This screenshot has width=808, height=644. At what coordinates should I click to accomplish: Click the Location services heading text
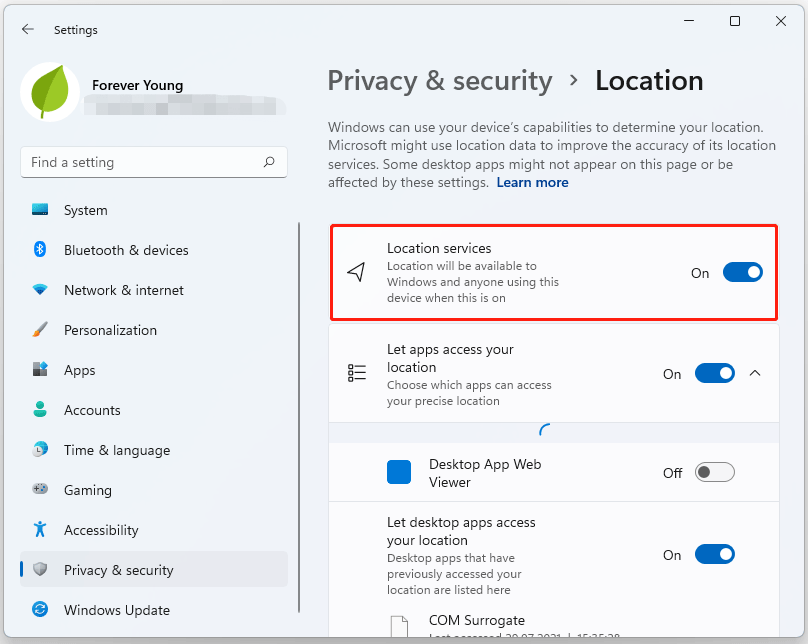(x=439, y=248)
